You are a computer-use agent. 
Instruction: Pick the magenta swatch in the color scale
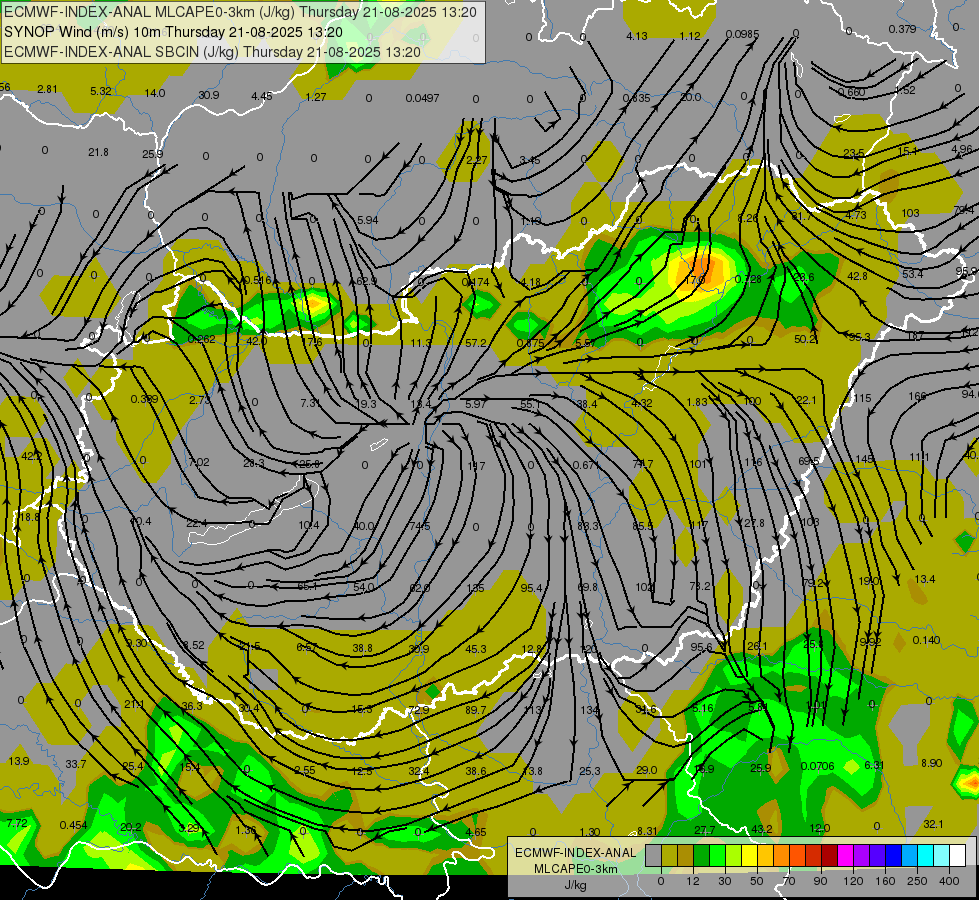845,856
